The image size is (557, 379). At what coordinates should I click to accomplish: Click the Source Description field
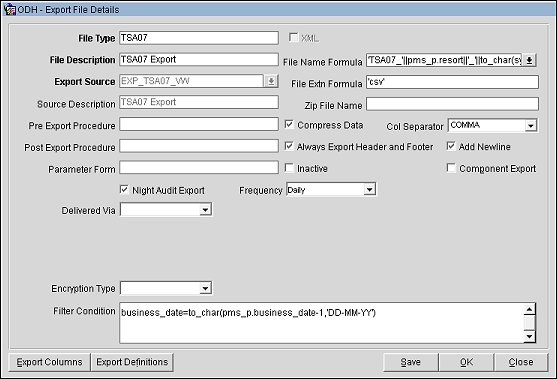[199, 102]
